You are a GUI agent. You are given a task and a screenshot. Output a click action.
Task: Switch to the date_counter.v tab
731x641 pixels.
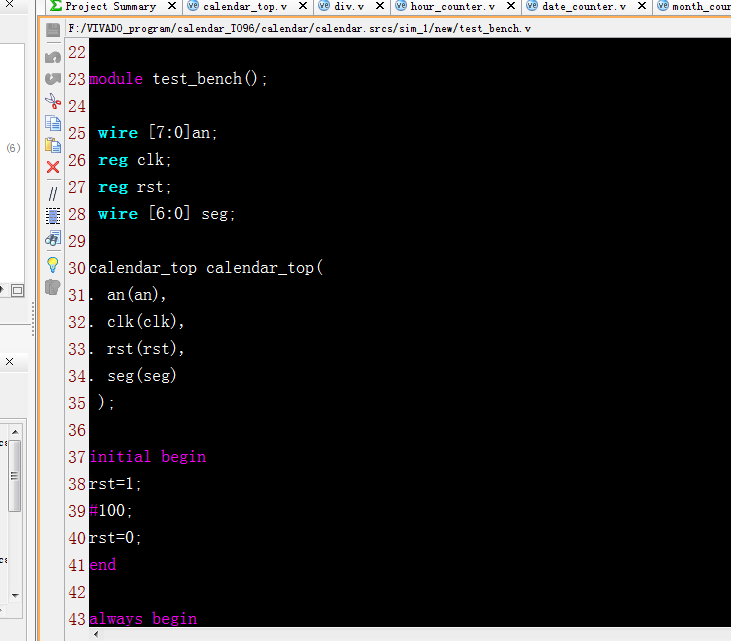tap(584, 7)
